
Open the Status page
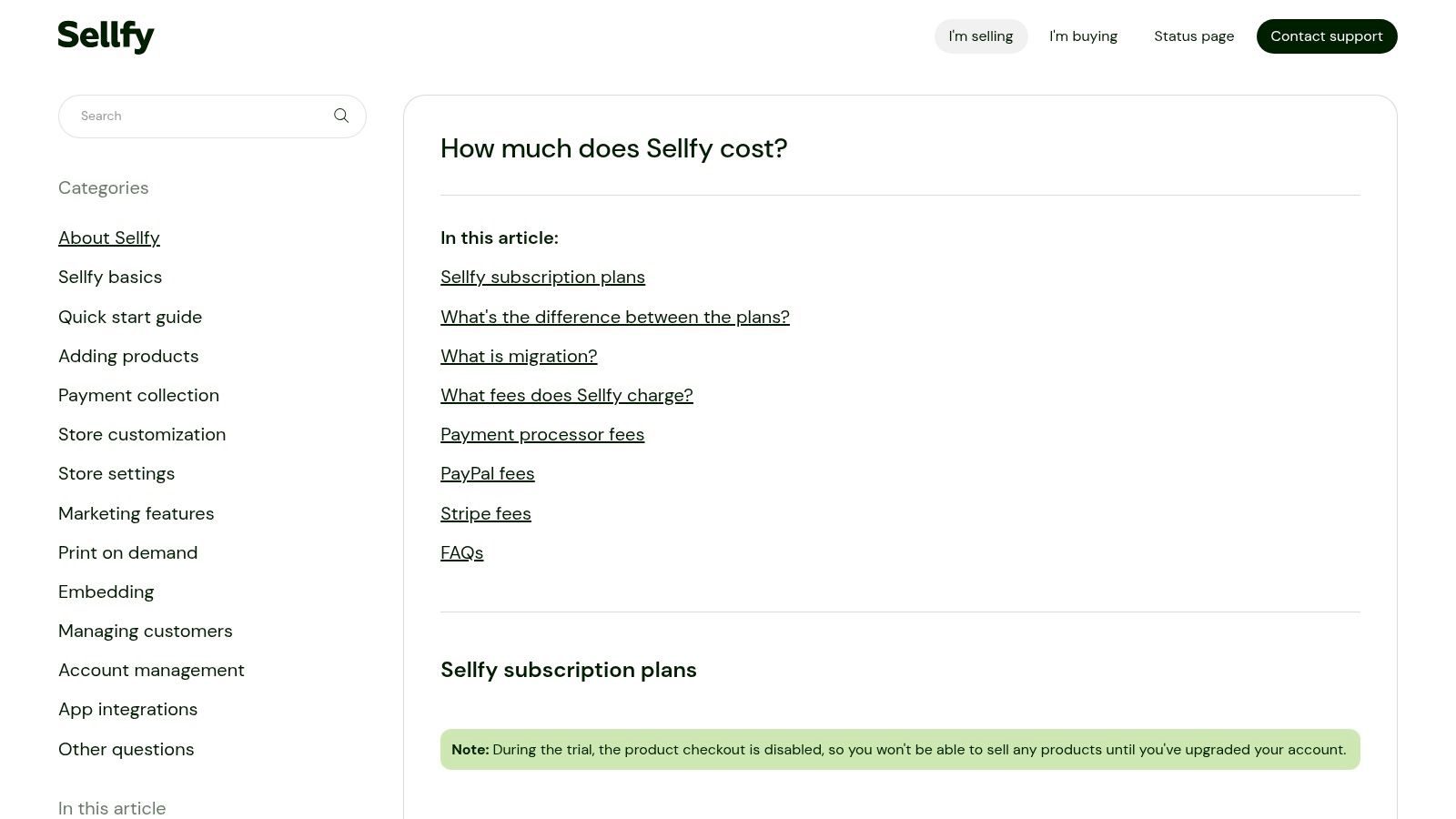pyautogui.click(x=1194, y=35)
